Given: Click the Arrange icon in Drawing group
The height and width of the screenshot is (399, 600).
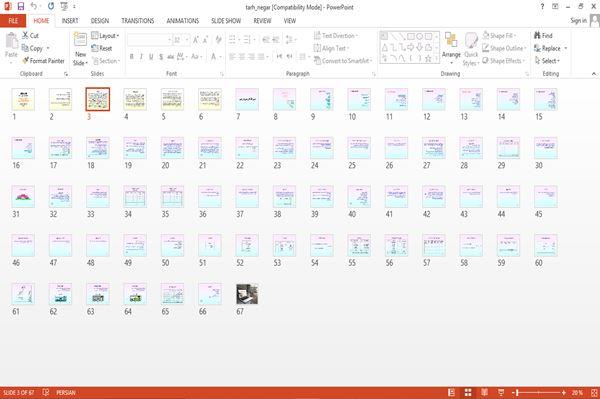Looking at the screenshot, I should (x=451, y=40).
